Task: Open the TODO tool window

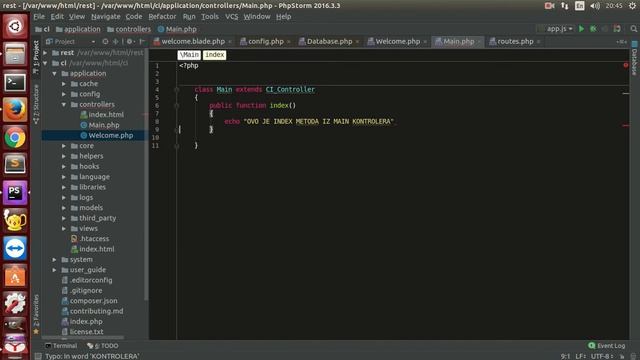Action: coord(103,346)
